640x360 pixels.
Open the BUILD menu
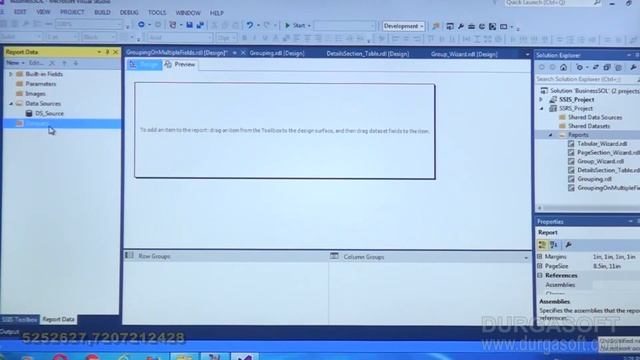[102, 12]
